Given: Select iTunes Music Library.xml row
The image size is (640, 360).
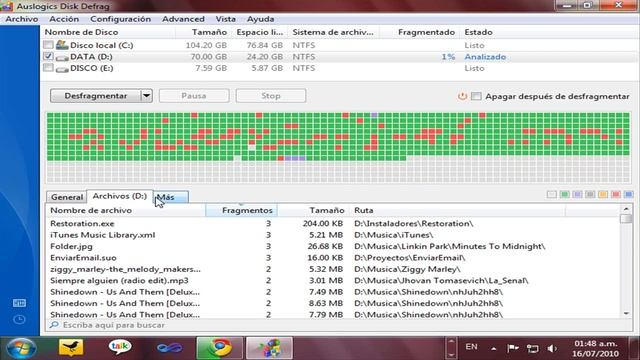Looking at the screenshot, I should point(333,235).
